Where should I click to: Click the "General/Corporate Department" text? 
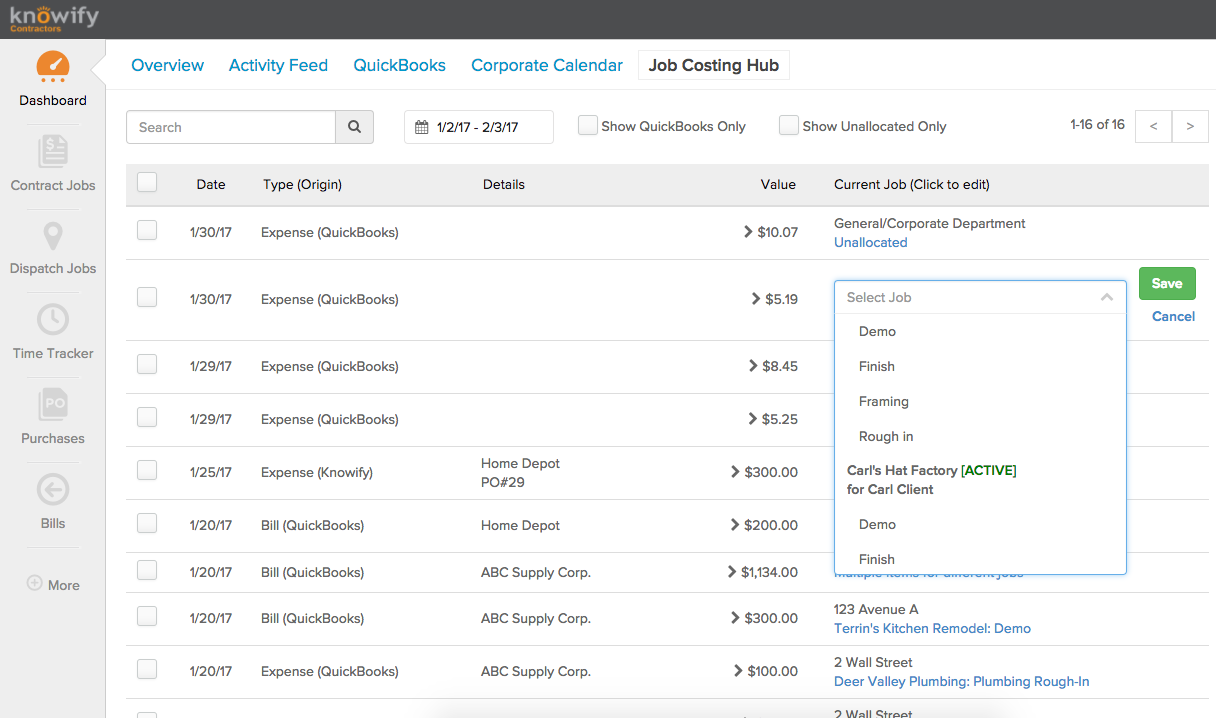930,223
